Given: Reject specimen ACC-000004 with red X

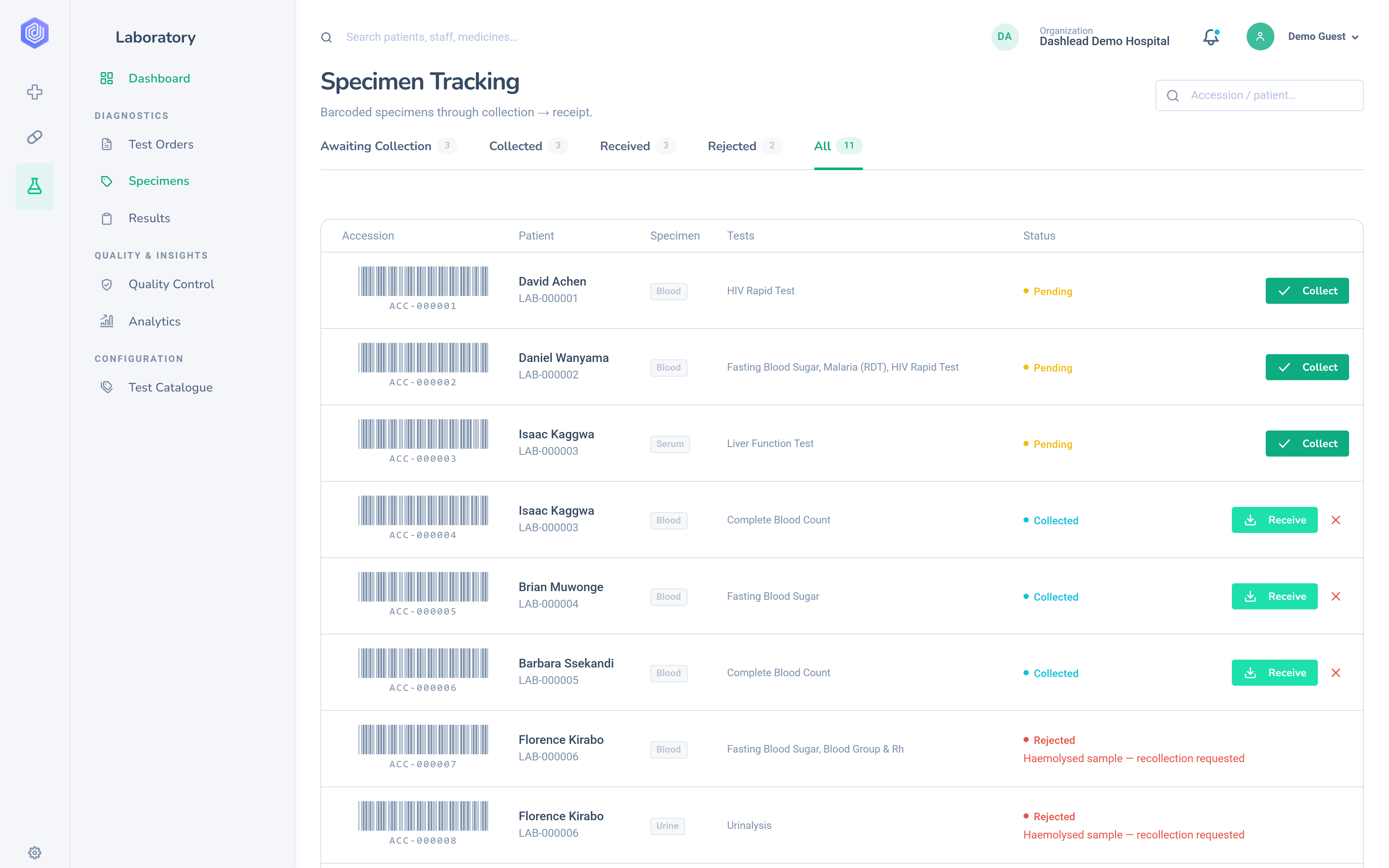Looking at the screenshot, I should pos(1336,520).
